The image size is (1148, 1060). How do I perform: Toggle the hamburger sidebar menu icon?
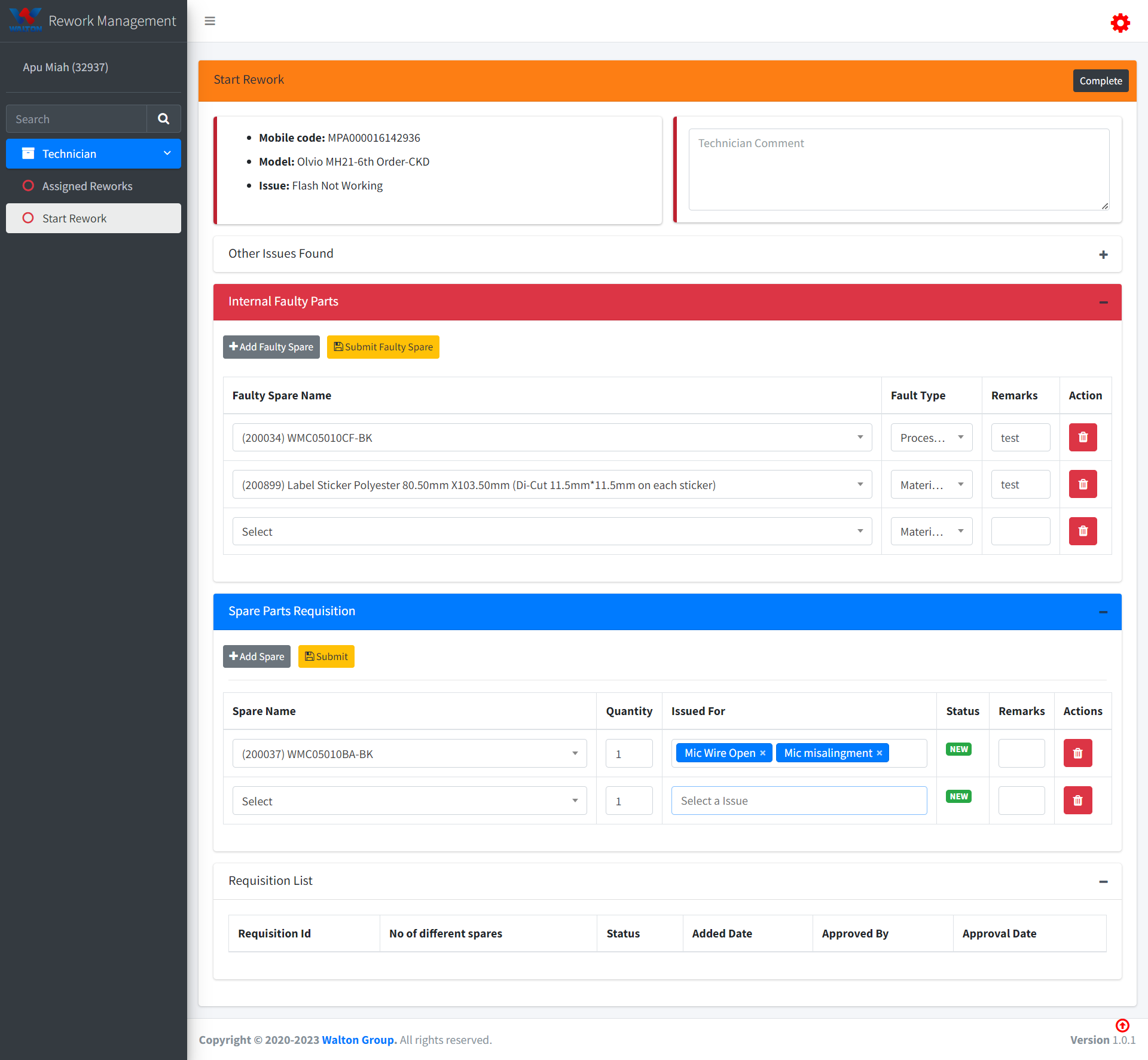tap(210, 21)
